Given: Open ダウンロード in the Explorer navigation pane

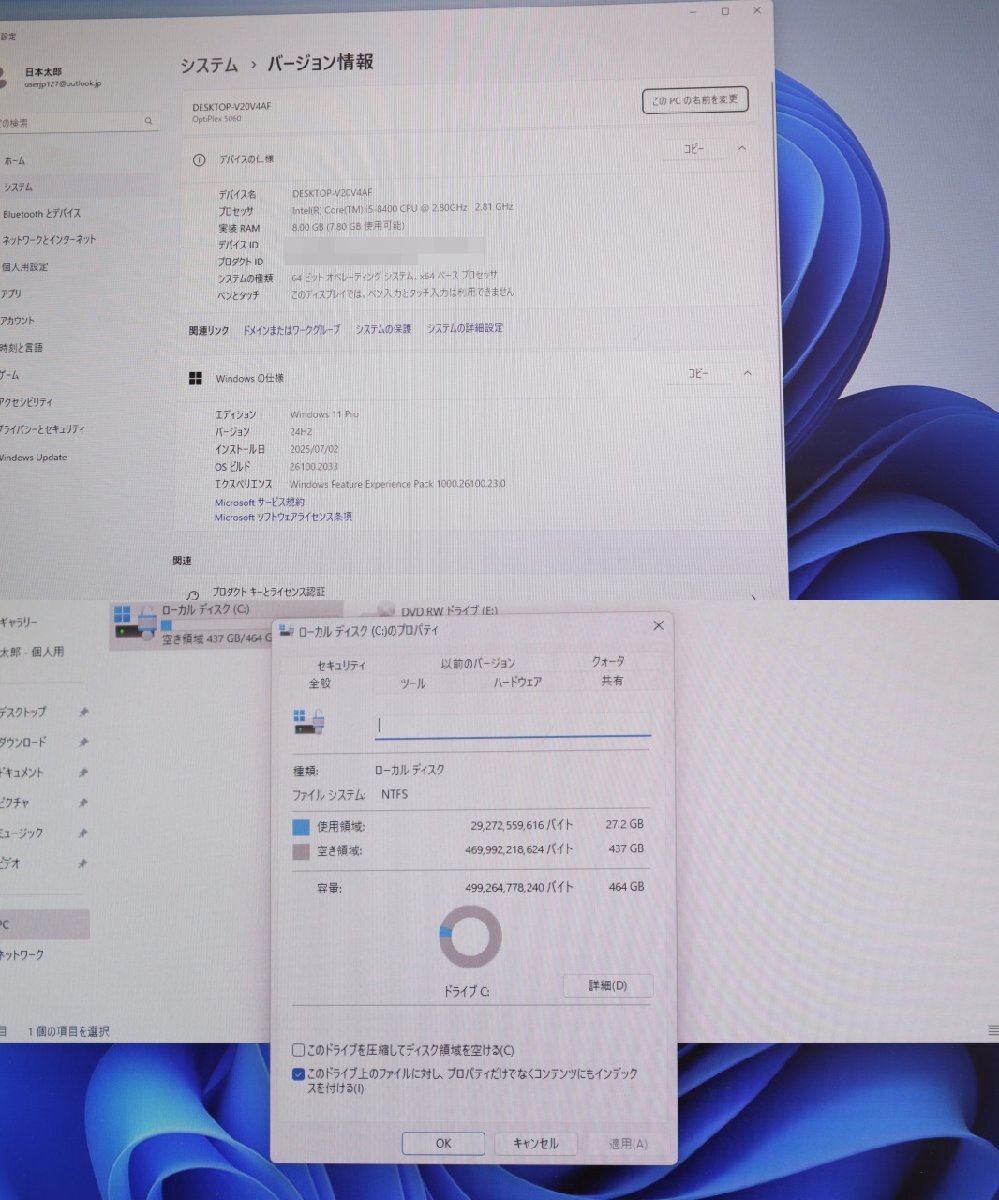Looking at the screenshot, I should pos(23,742).
